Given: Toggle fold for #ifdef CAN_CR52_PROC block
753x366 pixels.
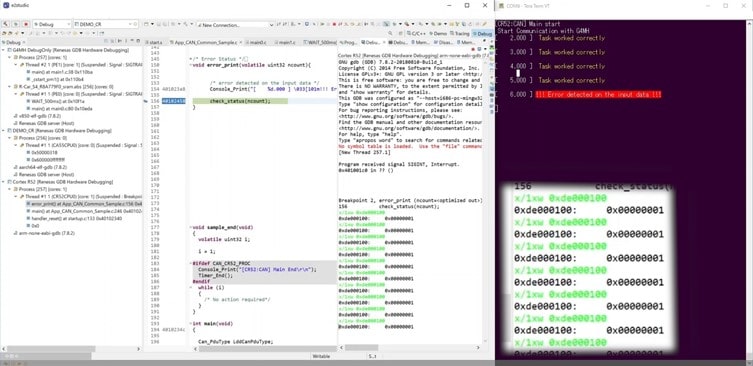Looking at the screenshot, I should point(191,263).
